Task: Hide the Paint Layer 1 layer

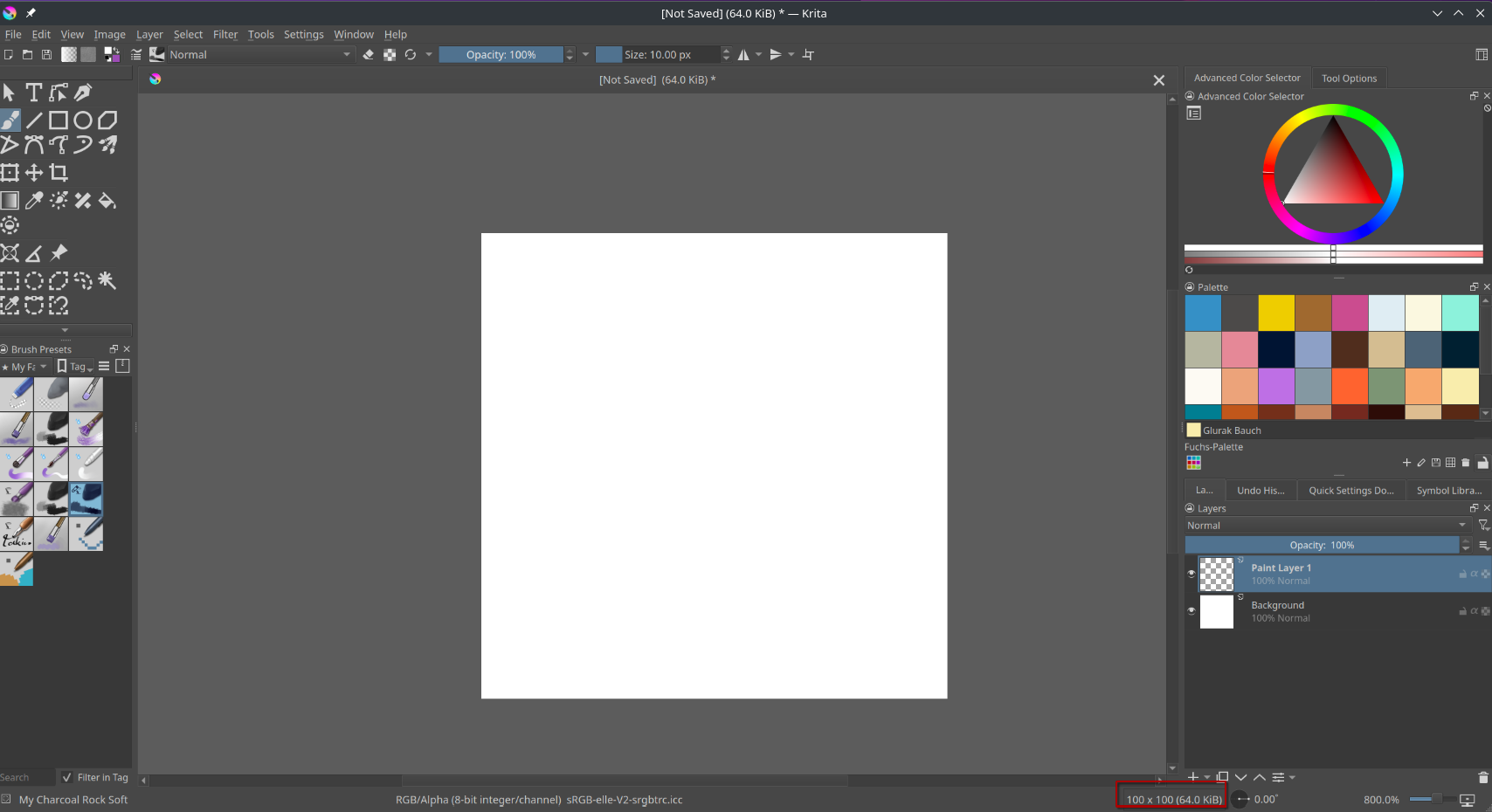Action: click(1191, 574)
